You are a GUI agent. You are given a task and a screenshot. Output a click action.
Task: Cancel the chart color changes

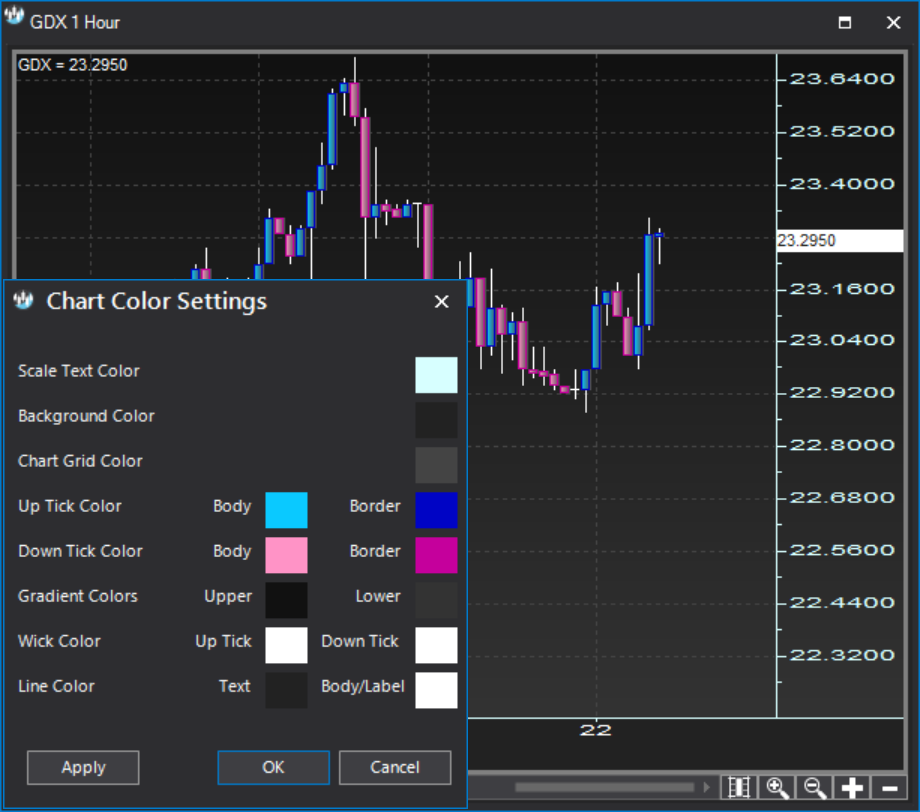tap(395, 767)
